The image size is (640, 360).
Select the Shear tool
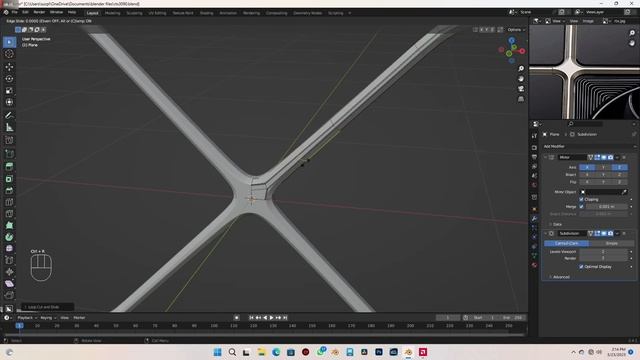pos(9,284)
